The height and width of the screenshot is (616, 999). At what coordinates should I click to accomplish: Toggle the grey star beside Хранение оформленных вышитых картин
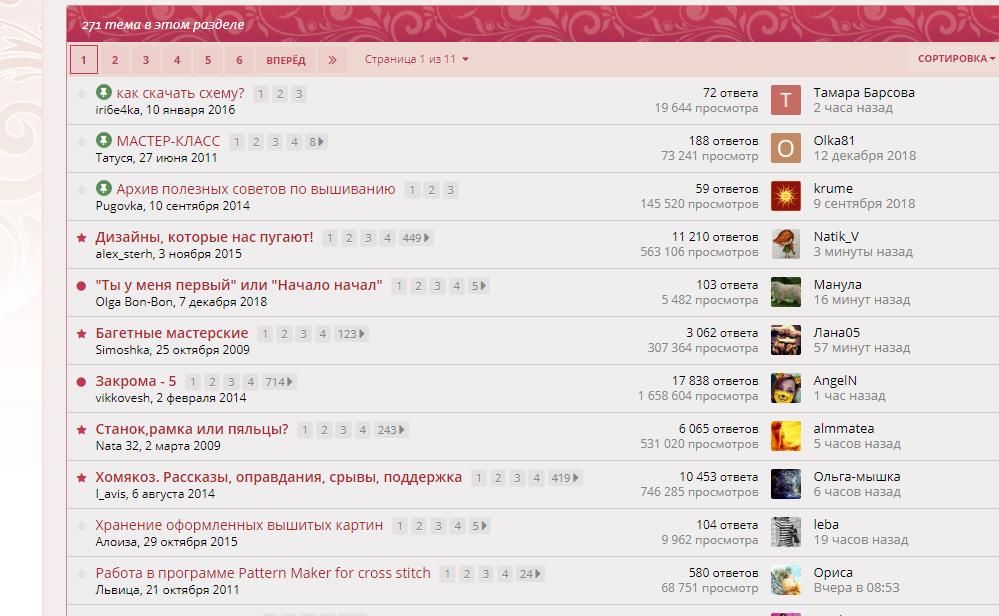[x=82, y=526]
